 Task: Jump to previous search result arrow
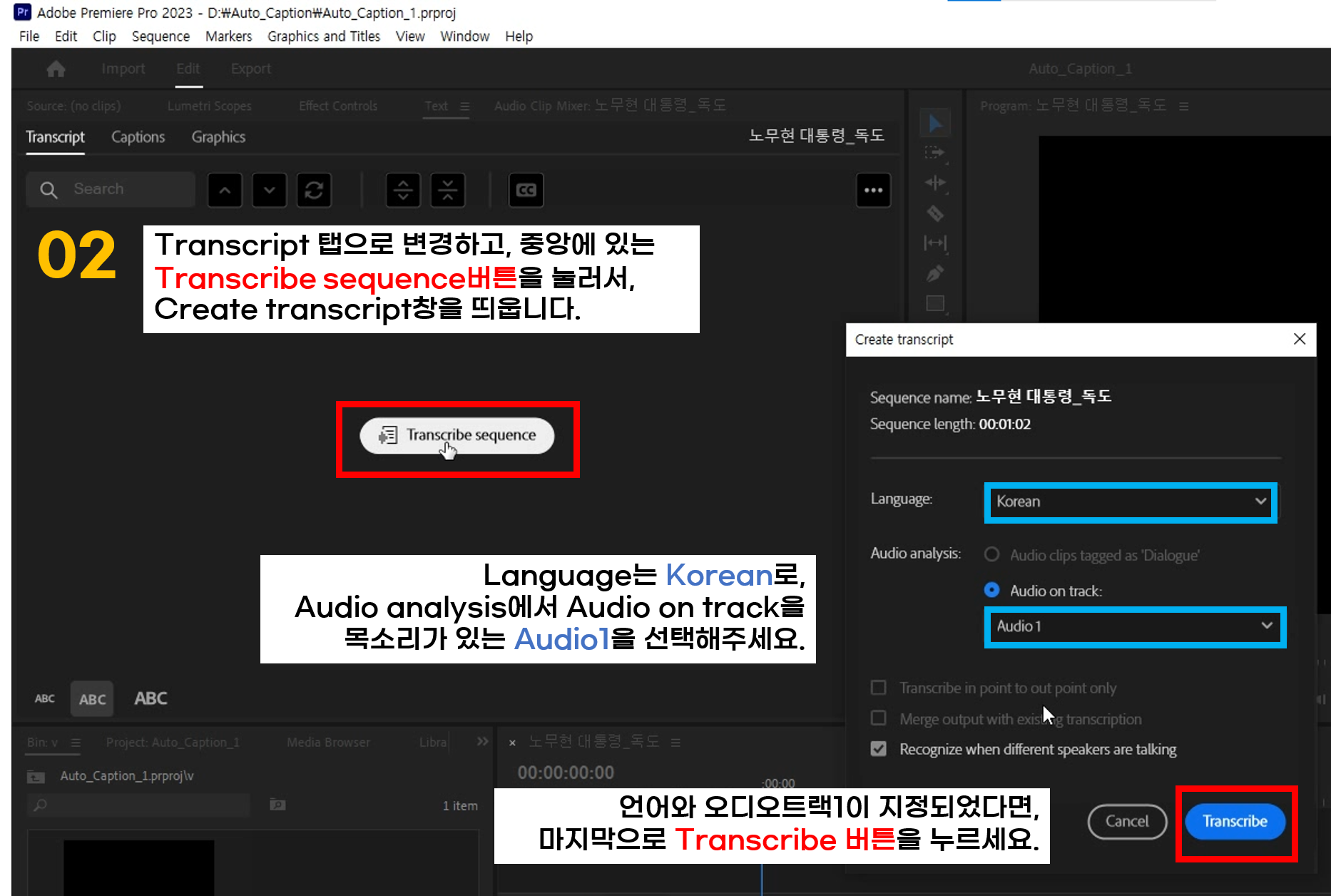[225, 190]
